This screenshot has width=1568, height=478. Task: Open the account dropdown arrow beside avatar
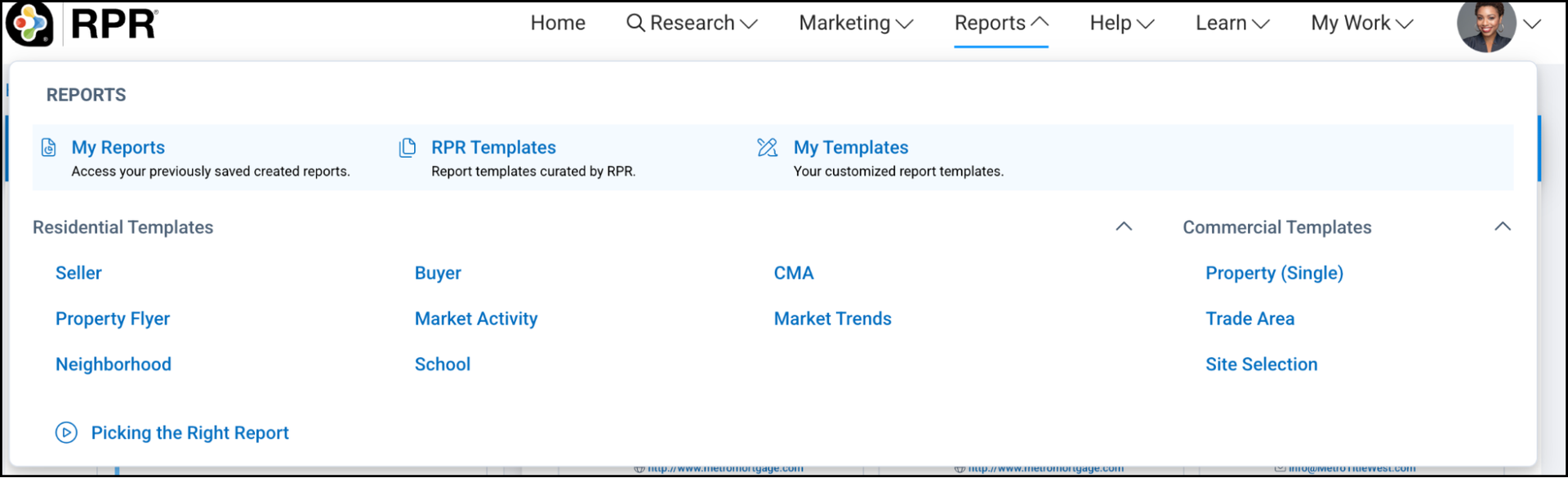[x=1532, y=25]
